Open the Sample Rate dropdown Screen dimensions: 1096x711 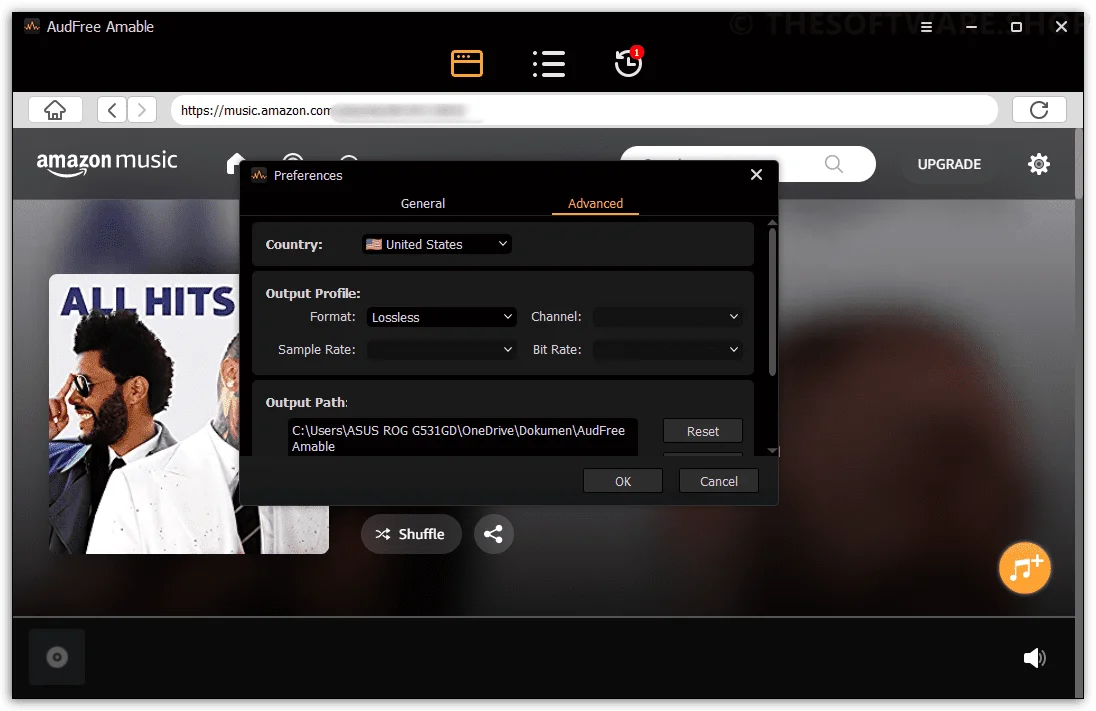442,350
